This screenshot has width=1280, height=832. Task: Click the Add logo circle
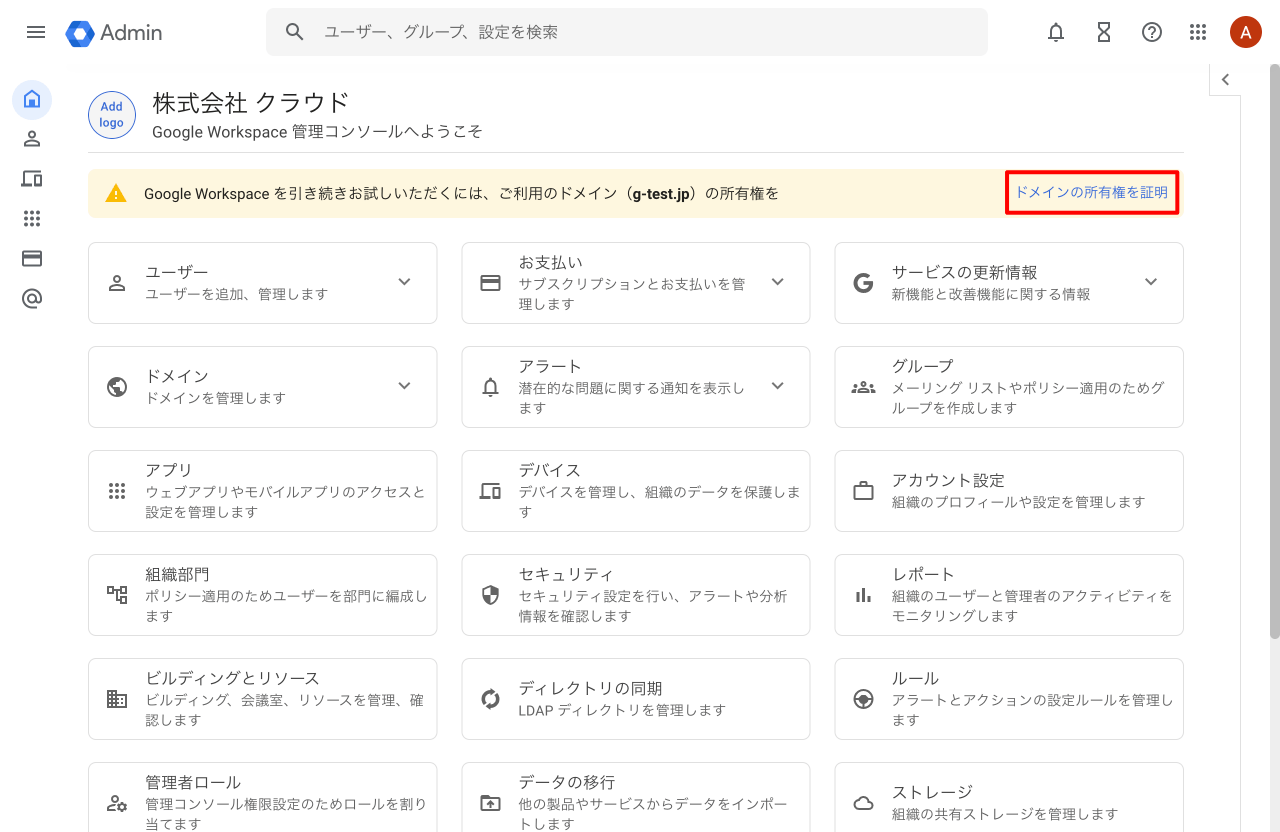click(112, 115)
